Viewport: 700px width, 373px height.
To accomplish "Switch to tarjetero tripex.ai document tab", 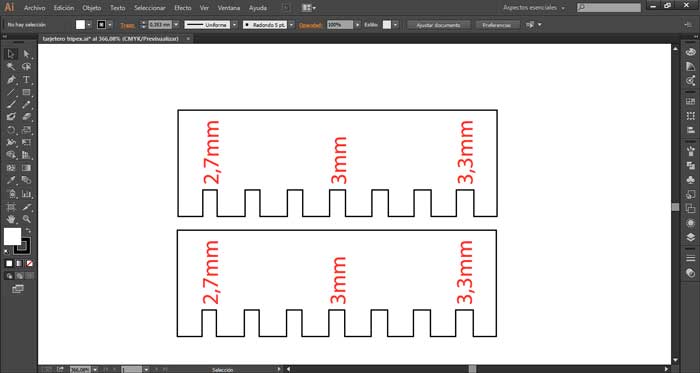I will point(110,39).
